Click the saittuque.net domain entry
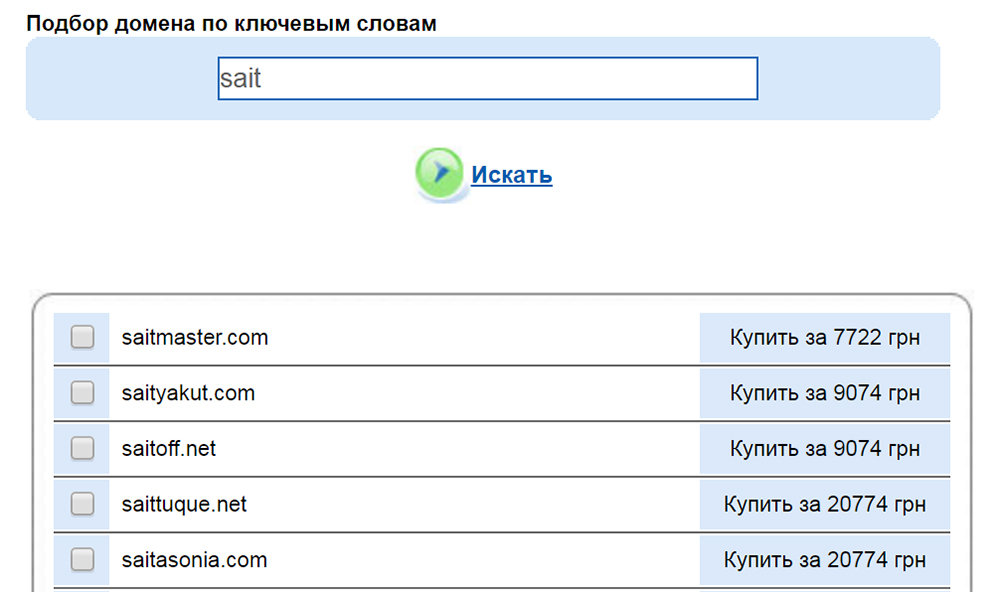This screenshot has width=1000, height=592. (184, 505)
